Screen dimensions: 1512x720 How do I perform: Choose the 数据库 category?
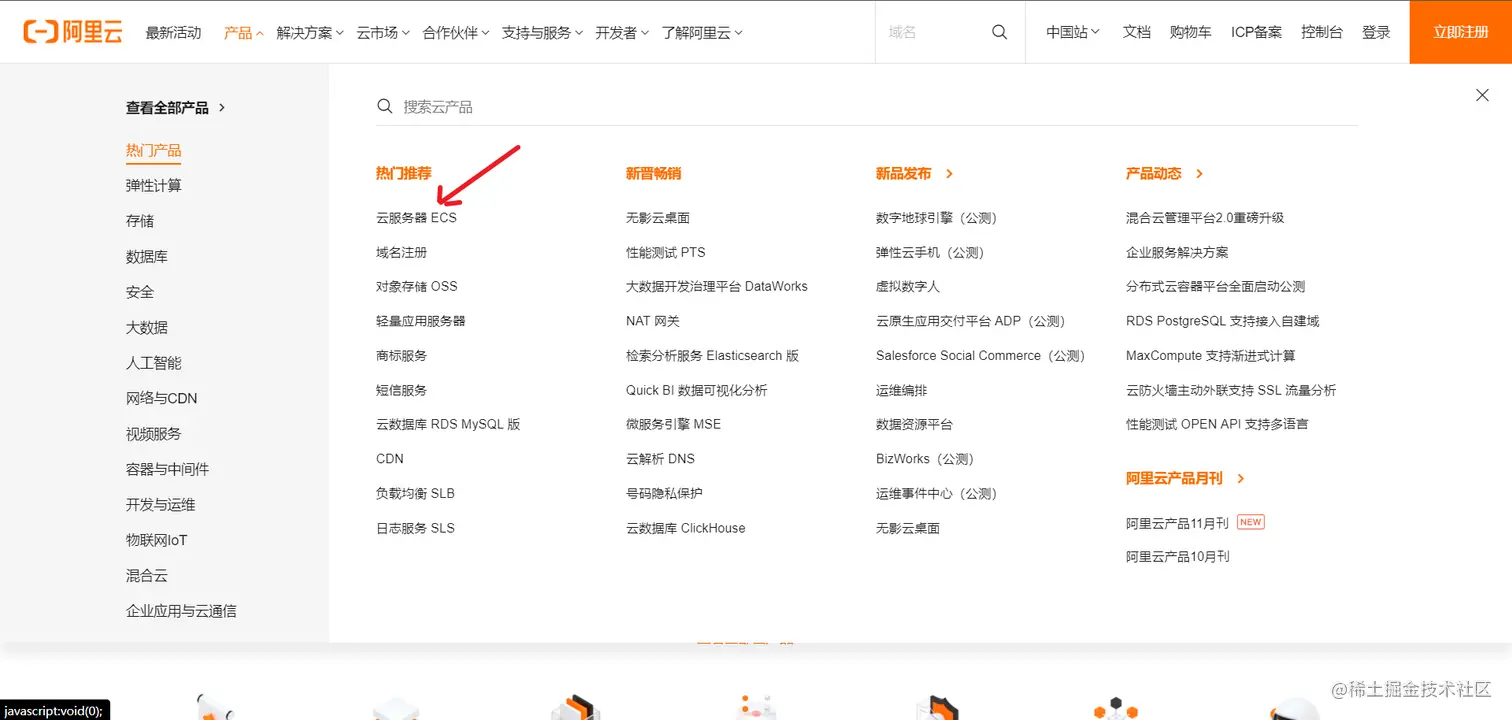coord(147,256)
